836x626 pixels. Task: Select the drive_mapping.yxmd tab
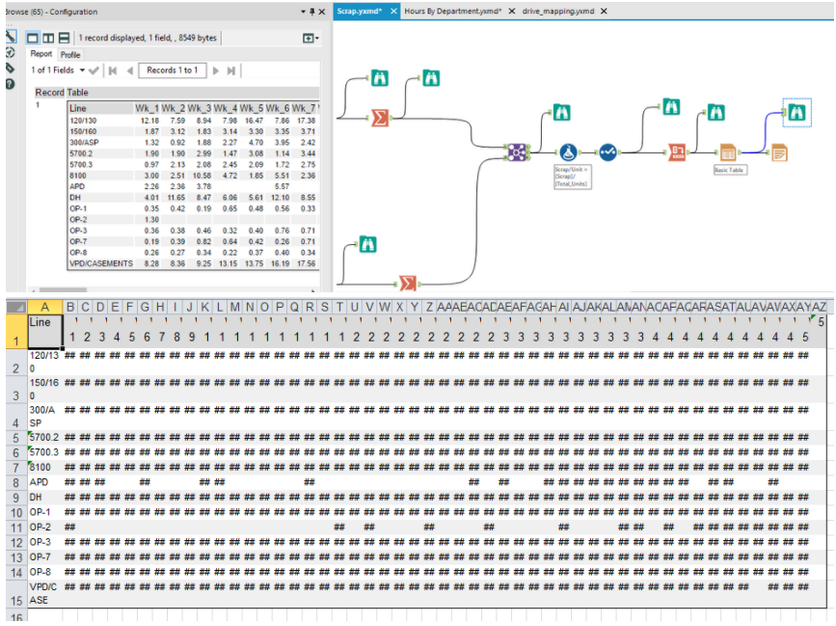coord(558,11)
